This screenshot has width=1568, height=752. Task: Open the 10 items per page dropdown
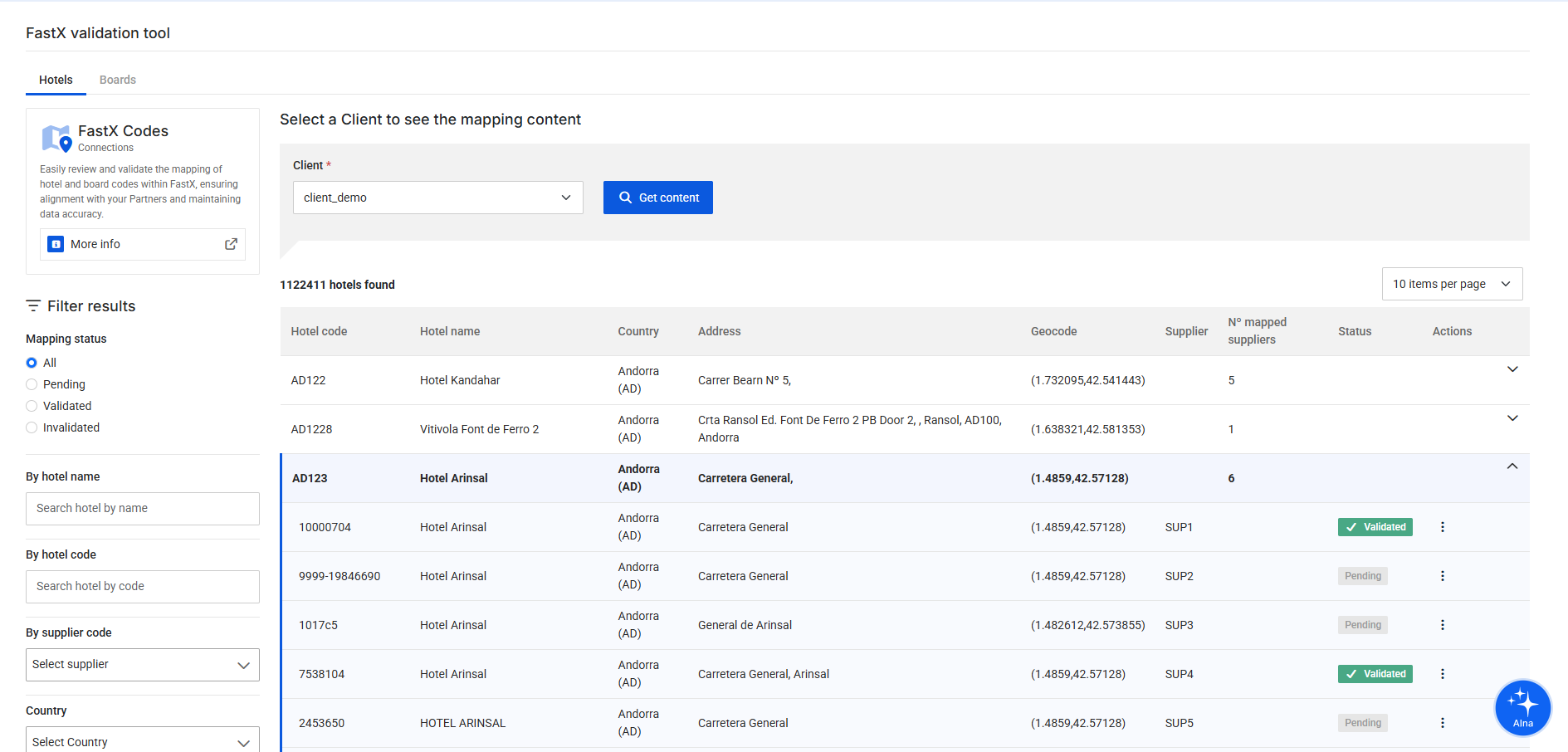1451,284
